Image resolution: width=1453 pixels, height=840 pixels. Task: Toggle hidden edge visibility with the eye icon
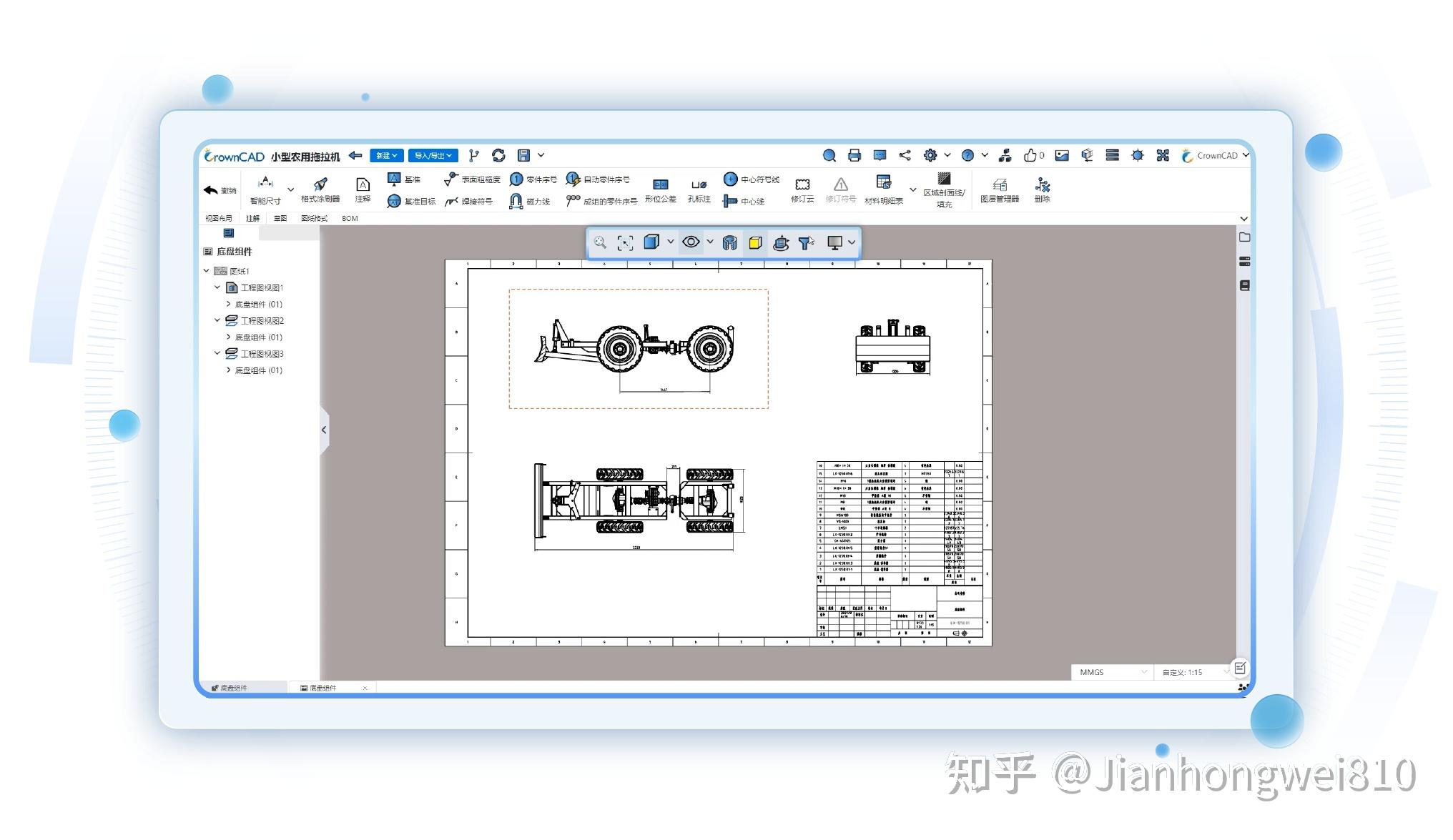tap(689, 242)
